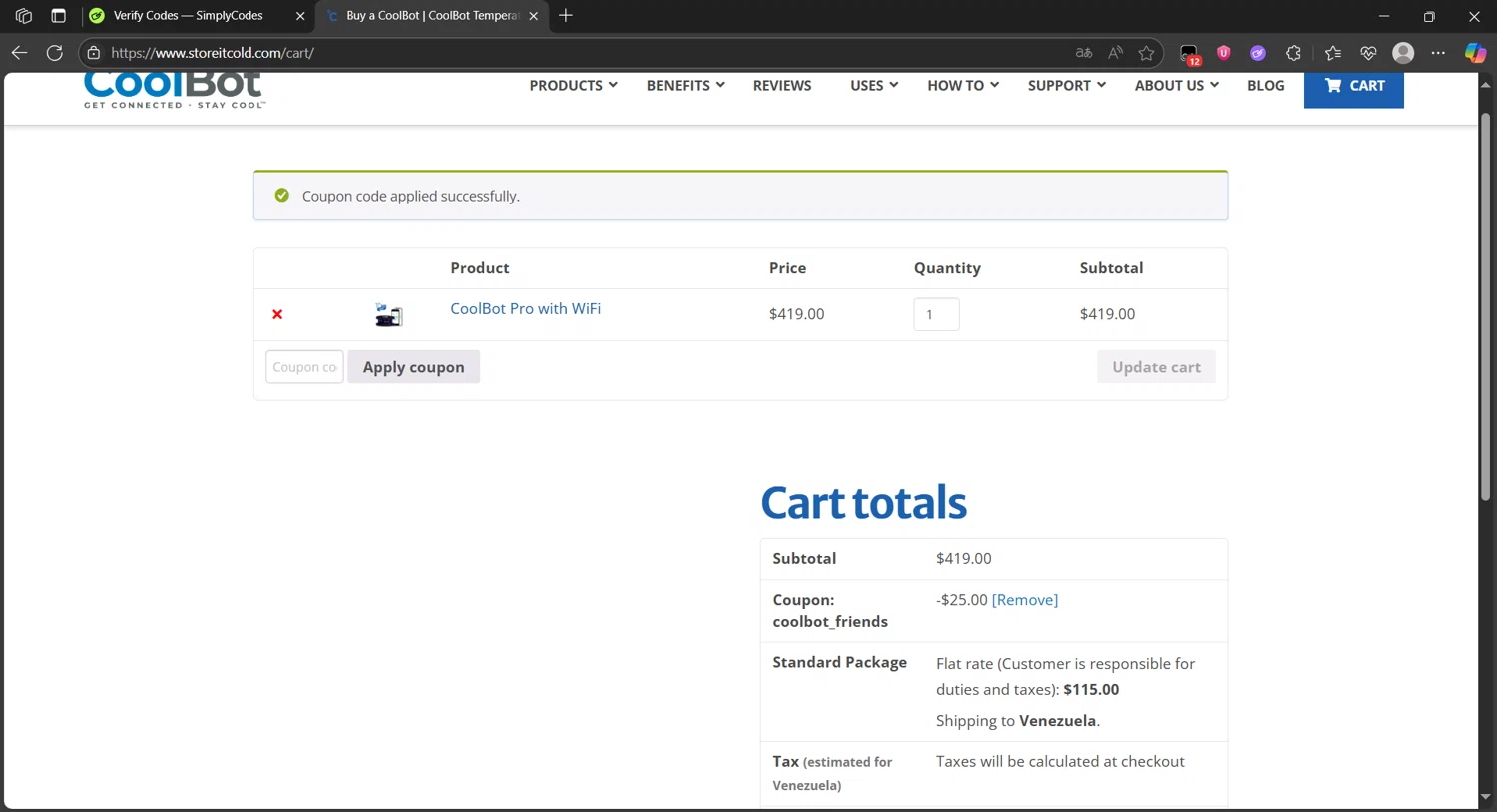Click the CoolBot logo
The height and width of the screenshot is (812, 1497).
pyautogui.click(x=175, y=90)
